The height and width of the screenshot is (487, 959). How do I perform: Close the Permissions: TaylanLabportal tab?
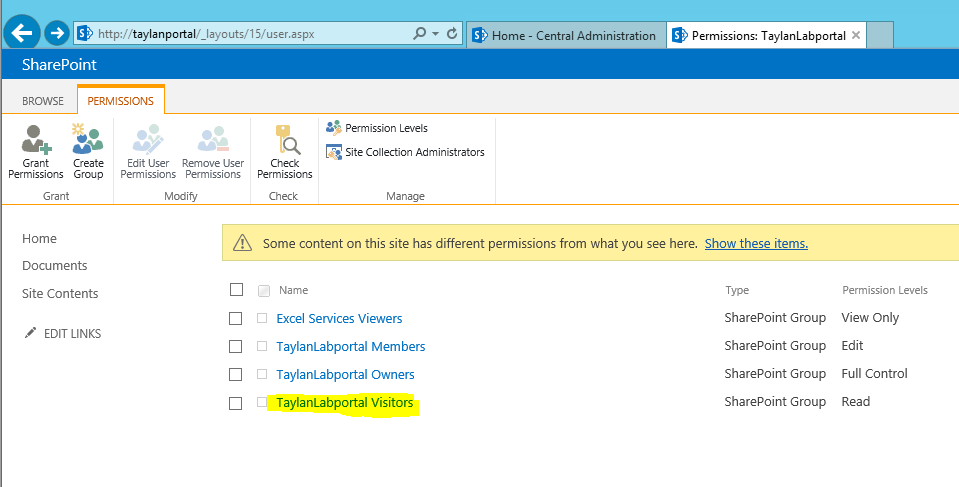pos(856,35)
